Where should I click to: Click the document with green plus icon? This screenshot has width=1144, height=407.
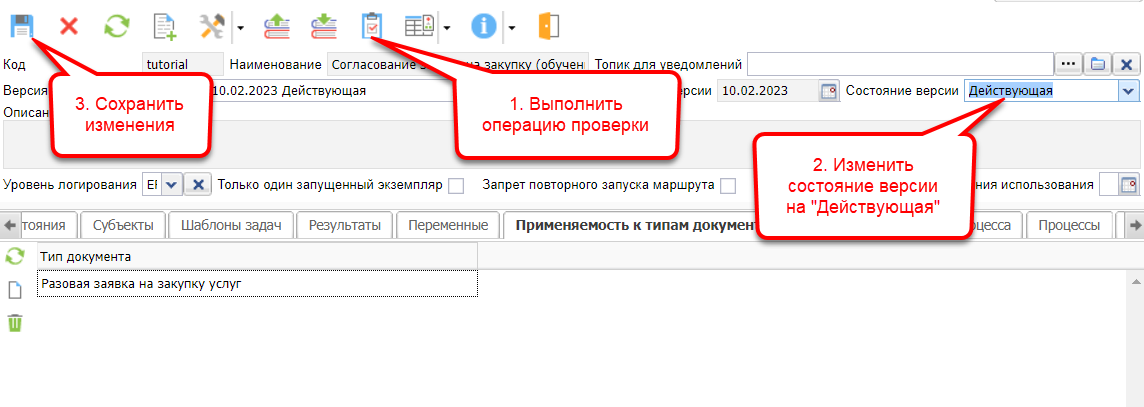(x=164, y=26)
